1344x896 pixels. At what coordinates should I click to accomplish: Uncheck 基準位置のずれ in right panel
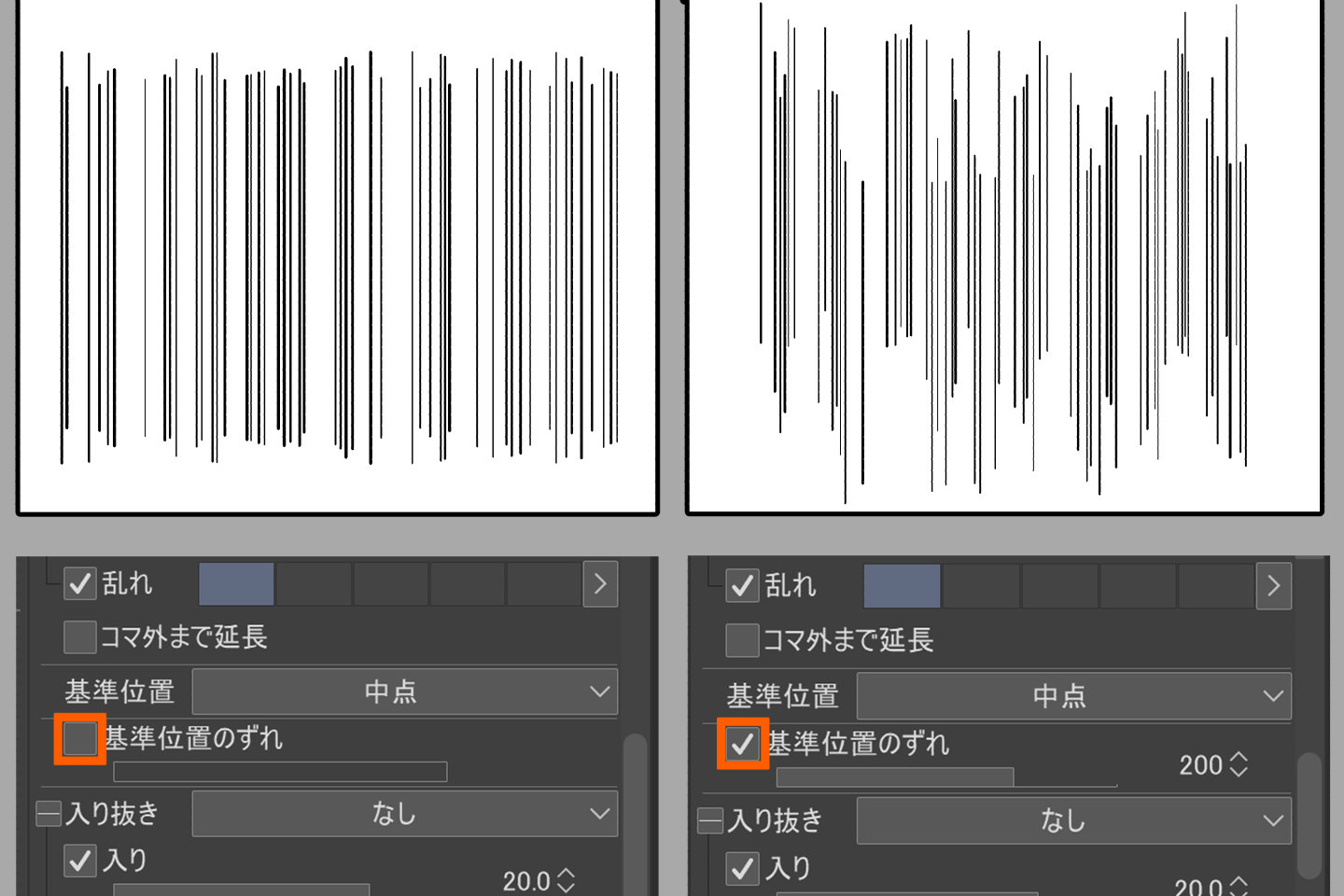[743, 743]
